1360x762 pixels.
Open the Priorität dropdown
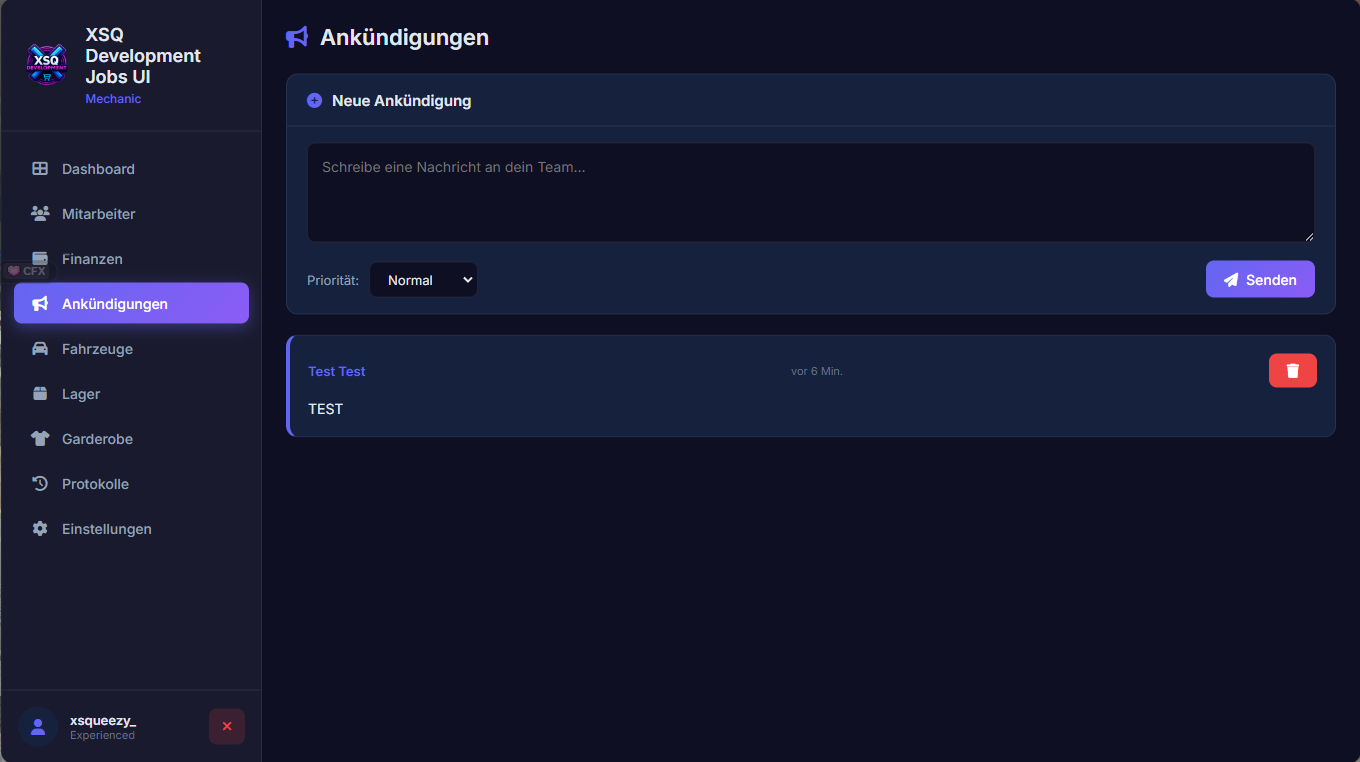click(x=424, y=280)
